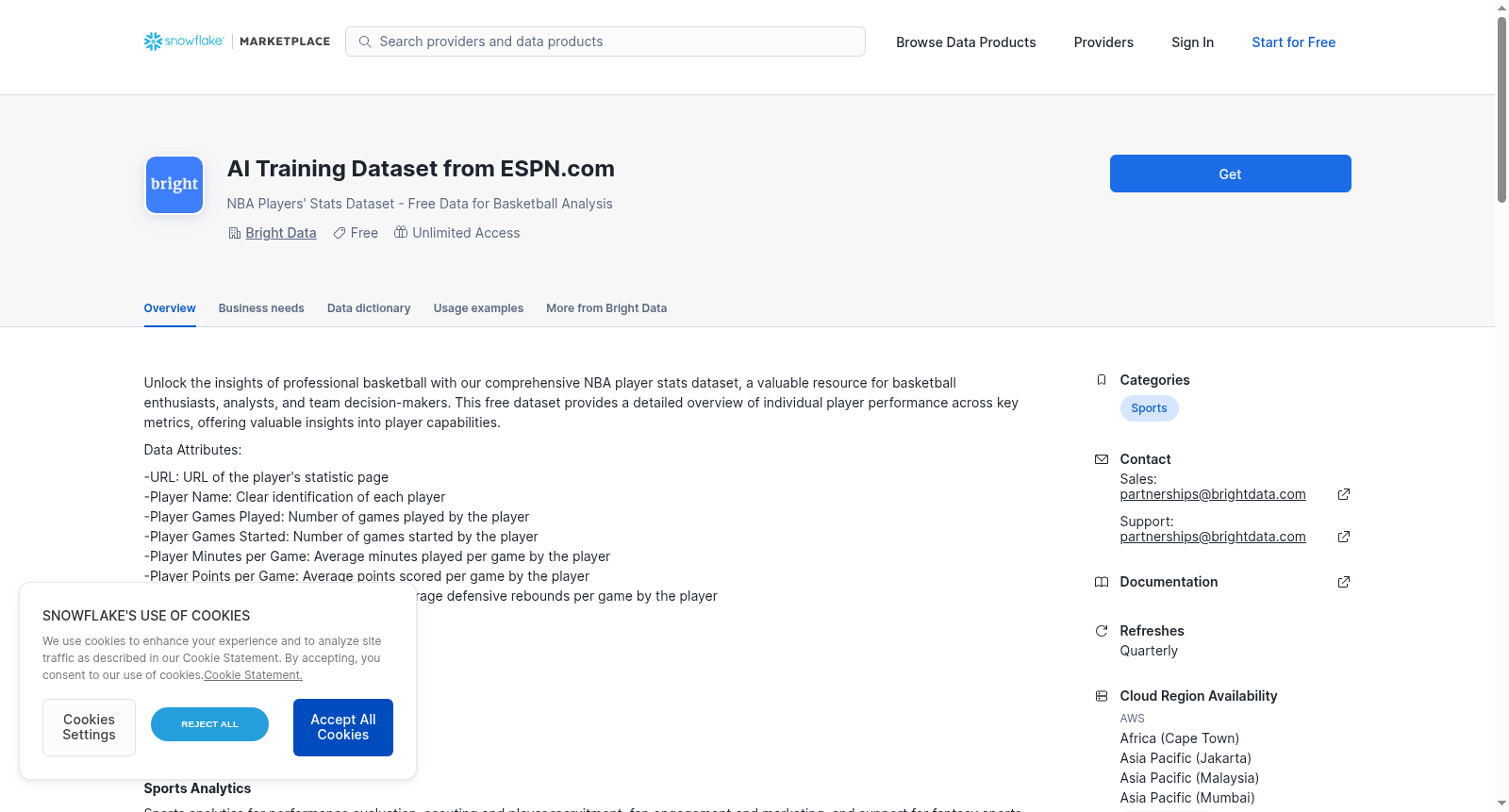Click the page vertical scrollbar thumb
Image resolution: width=1509 pixels, height=812 pixels.
(x=1501, y=108)
